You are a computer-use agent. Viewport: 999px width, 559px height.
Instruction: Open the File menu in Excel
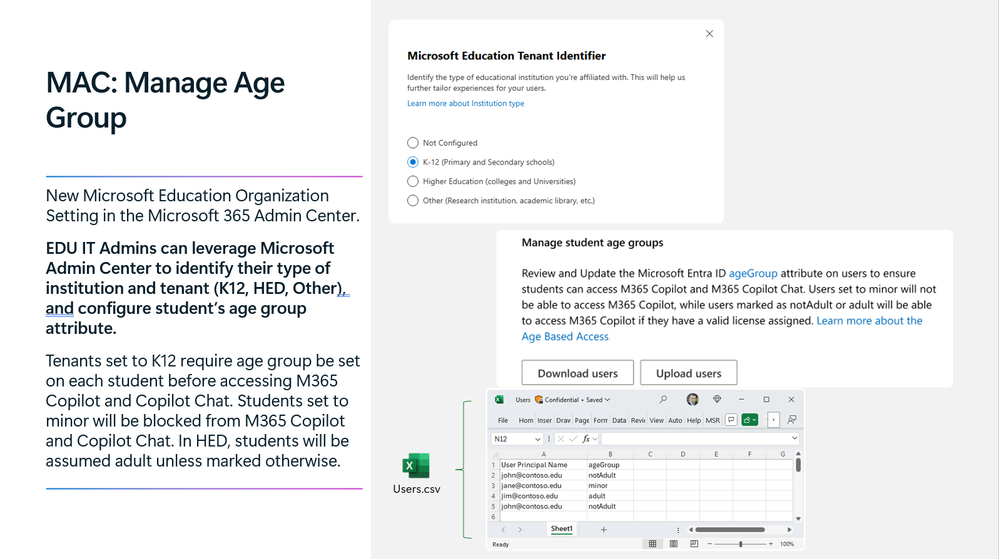tap(503, 420)
